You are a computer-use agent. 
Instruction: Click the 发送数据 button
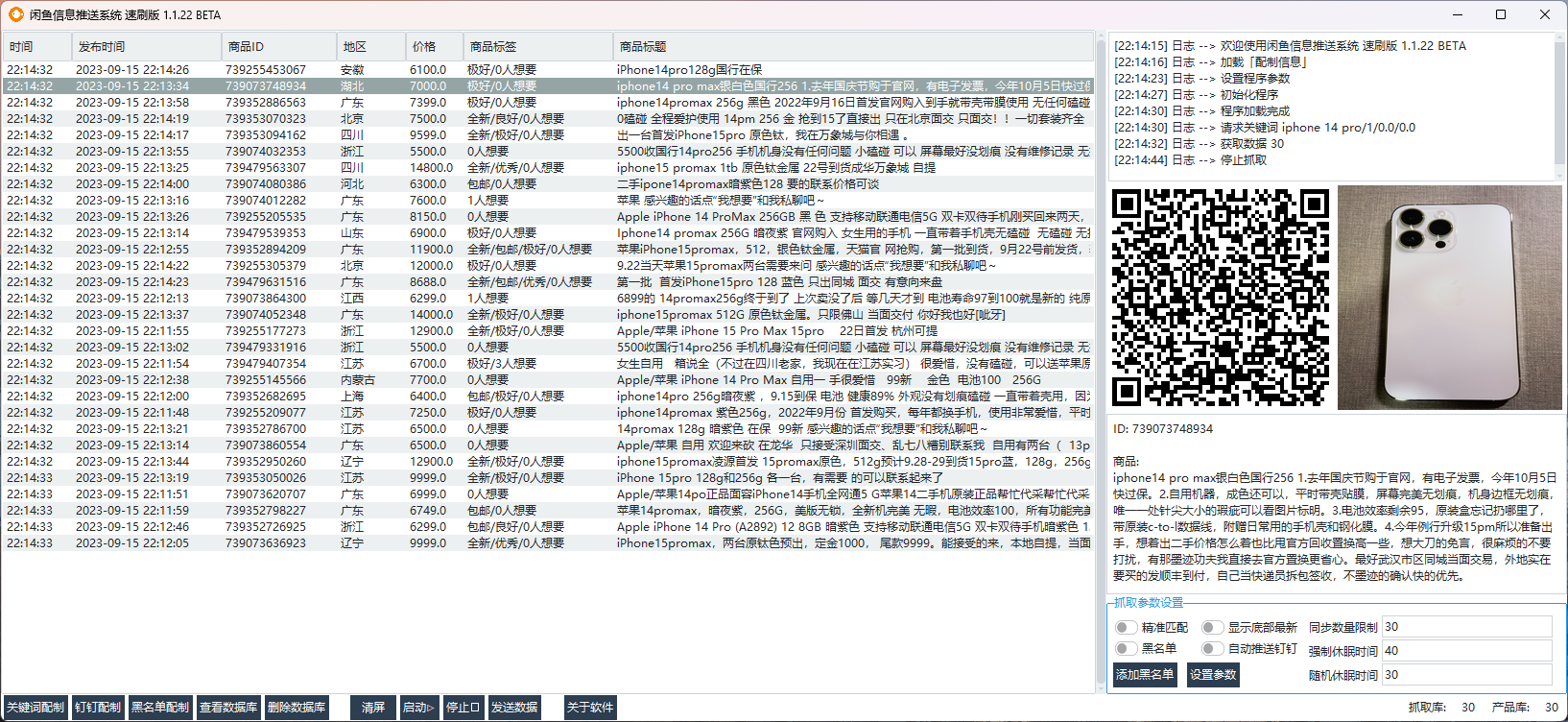(514, 708)
